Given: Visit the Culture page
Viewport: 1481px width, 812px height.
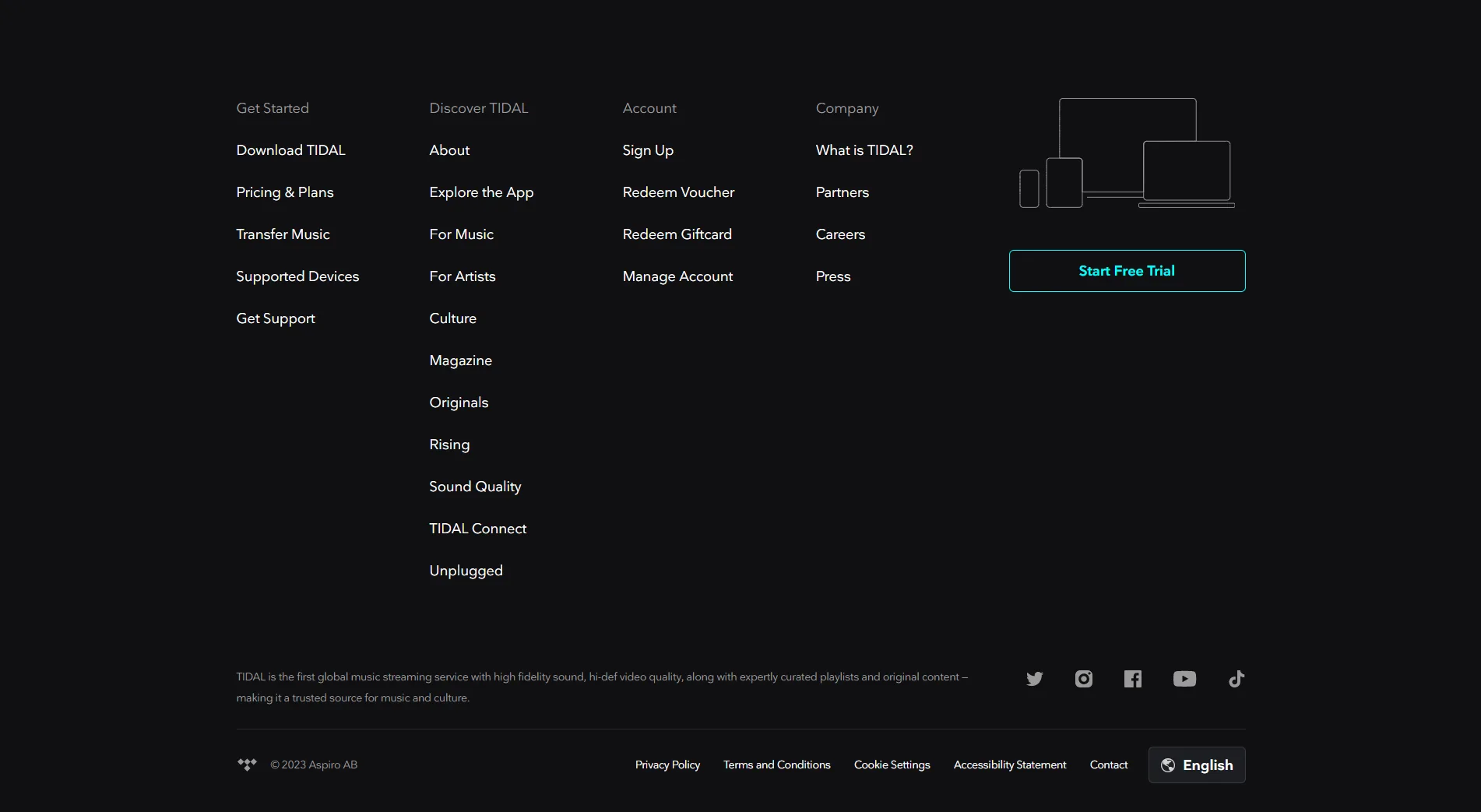Looking at the screenshot, I should click(x=452, y=318).
